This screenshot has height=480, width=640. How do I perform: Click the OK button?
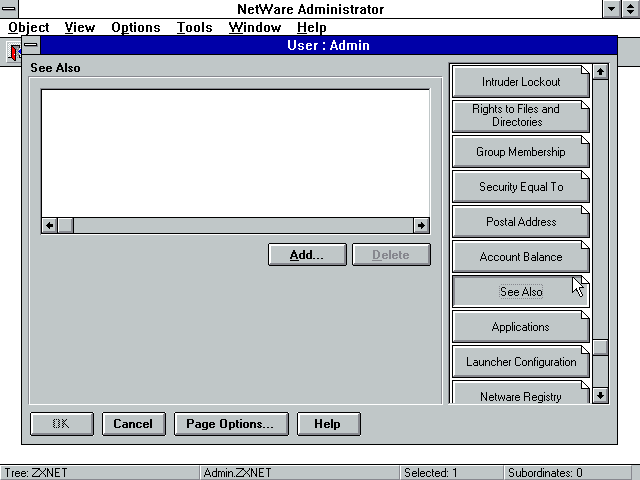pyautogui.click(x=62, y=424)
